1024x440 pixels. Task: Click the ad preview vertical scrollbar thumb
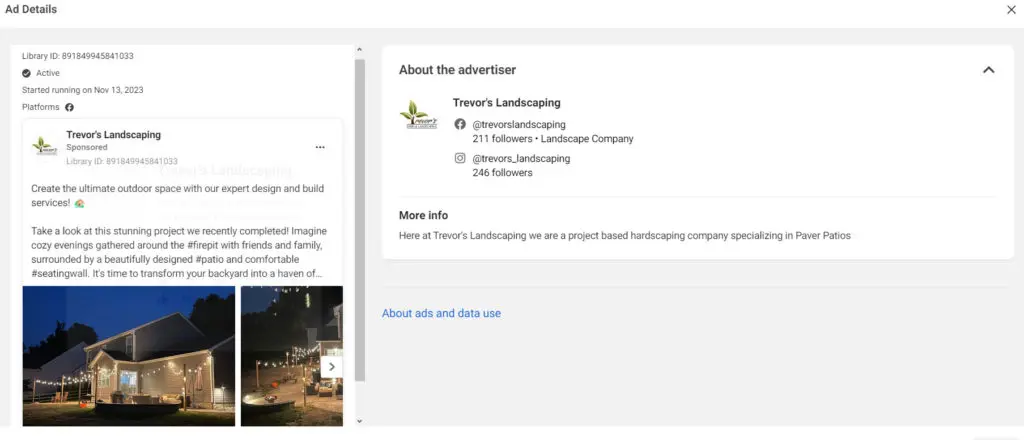point(360,221)
